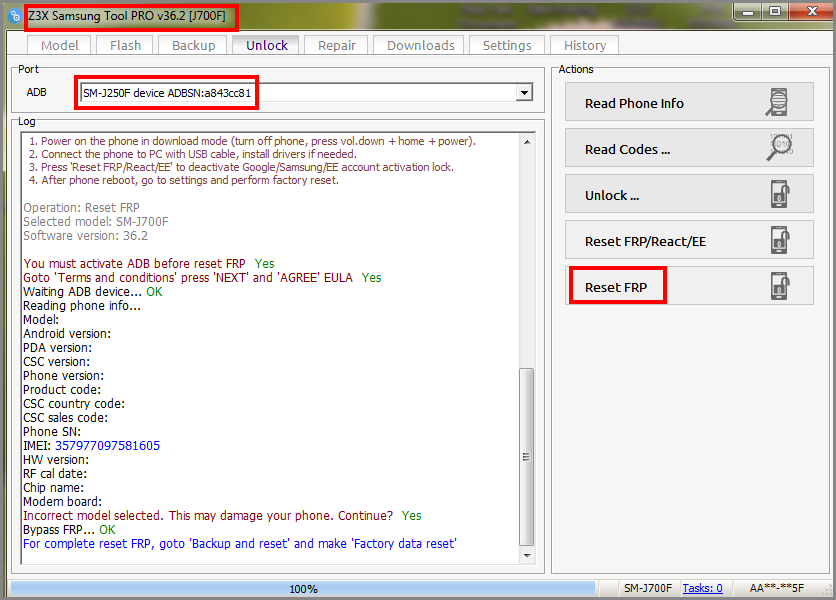Click the Z3X app icon in title bar

pyautogui.click(x=14, y=16)
